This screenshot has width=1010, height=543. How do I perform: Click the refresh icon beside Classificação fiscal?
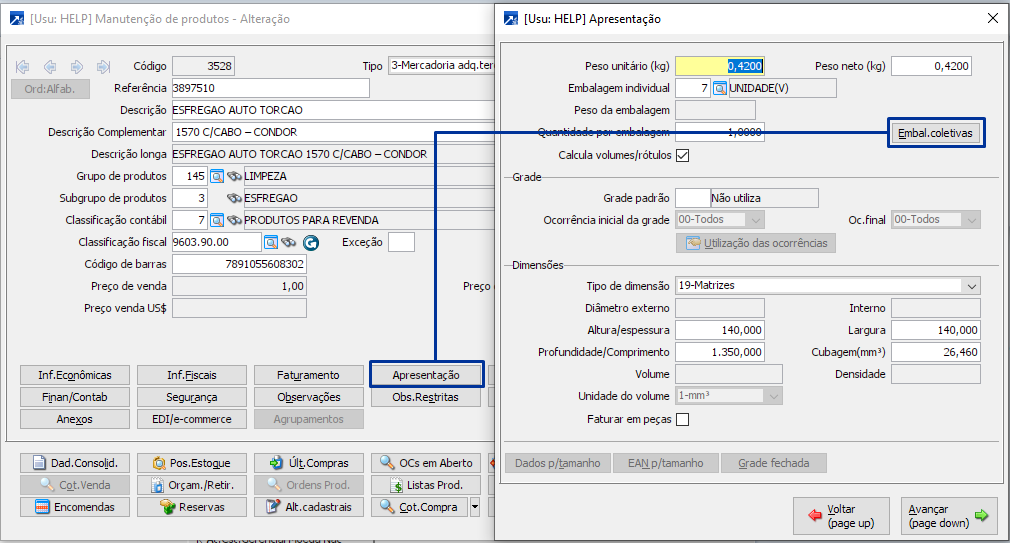tap(310, 242)
